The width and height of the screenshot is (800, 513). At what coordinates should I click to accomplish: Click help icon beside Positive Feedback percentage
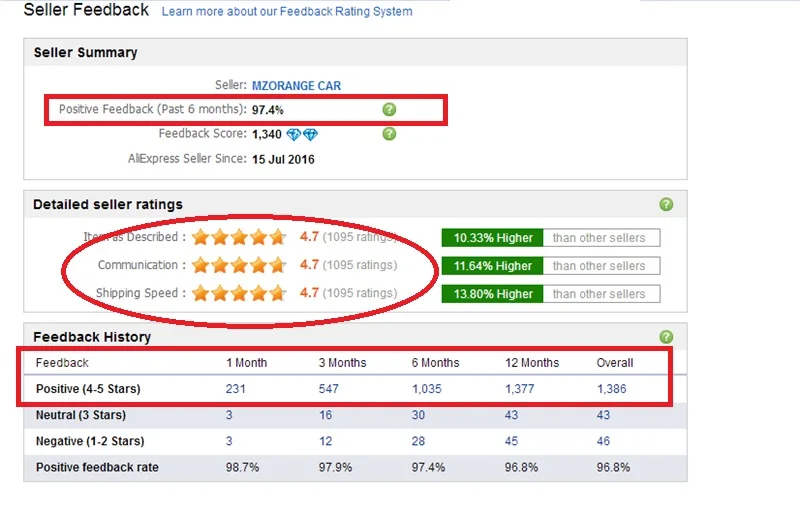pos(389,109)
